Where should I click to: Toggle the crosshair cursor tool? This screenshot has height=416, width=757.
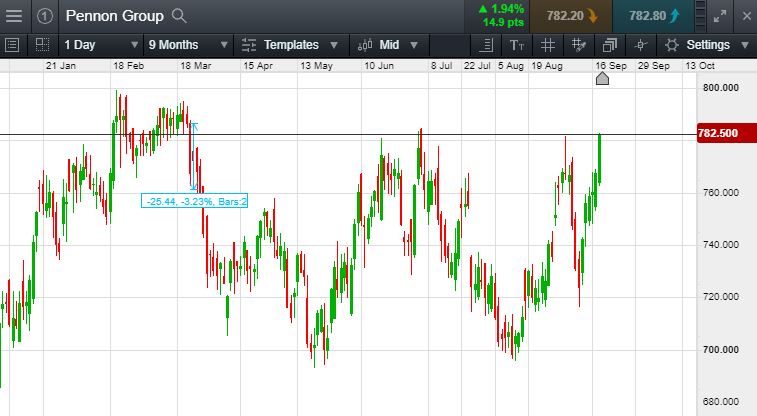pos(641,45)
